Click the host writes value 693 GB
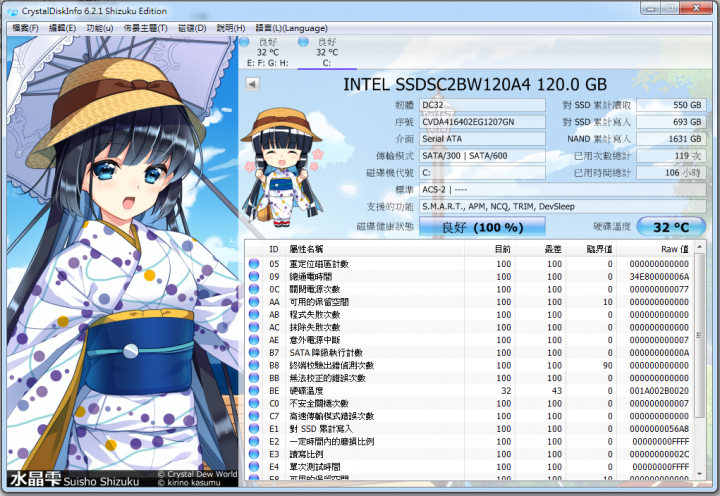This screenshot has height=496, width=720. click(x=671, y=122)
